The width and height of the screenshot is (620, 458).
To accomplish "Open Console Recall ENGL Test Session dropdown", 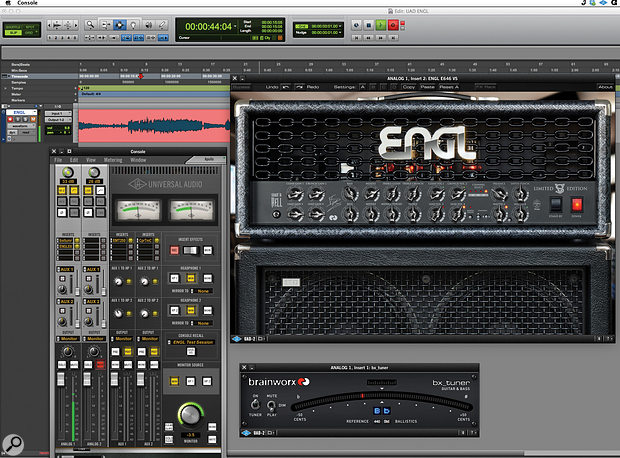I will tap(191, 342).
